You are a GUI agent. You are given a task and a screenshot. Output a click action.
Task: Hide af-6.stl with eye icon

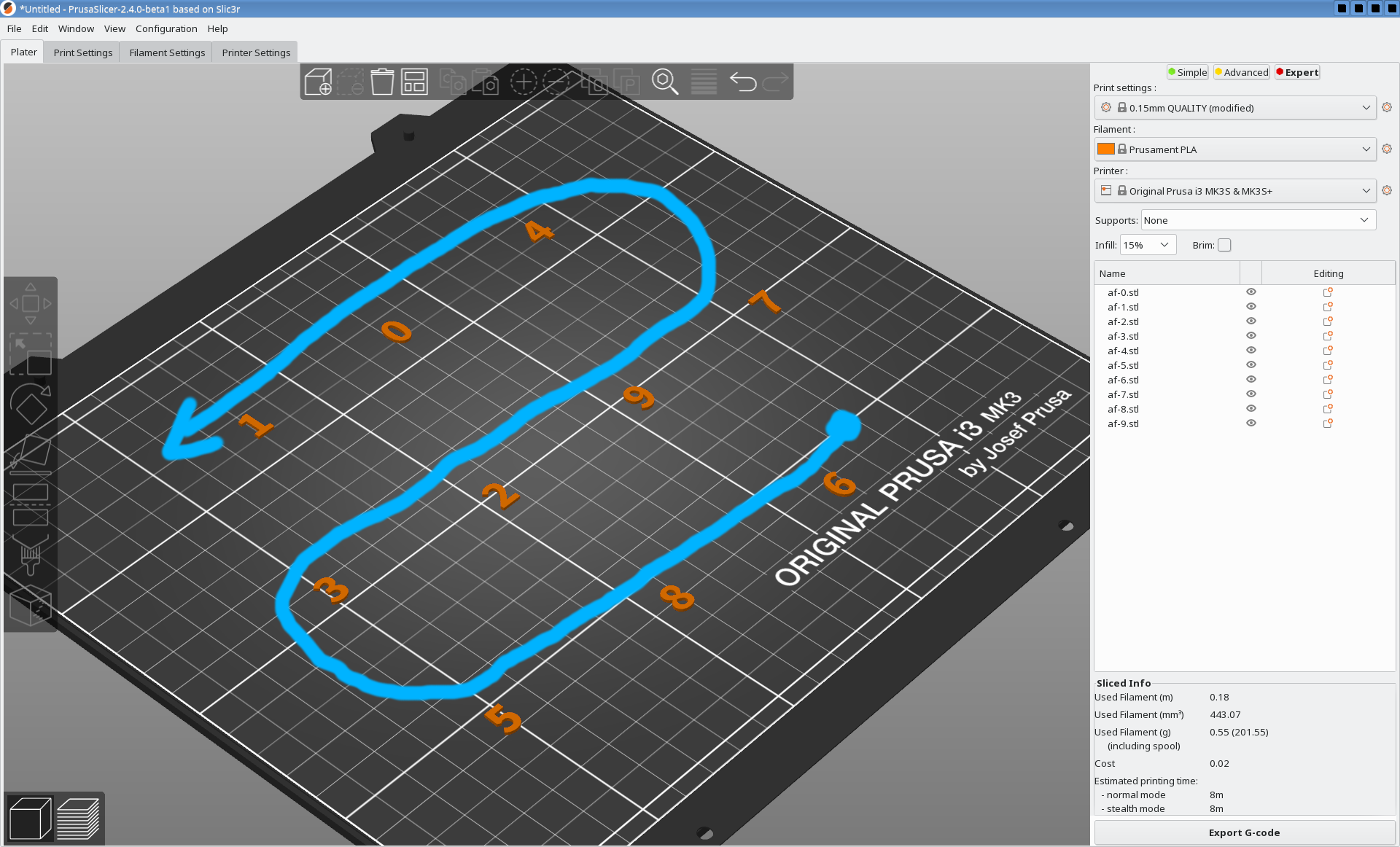1251,380
